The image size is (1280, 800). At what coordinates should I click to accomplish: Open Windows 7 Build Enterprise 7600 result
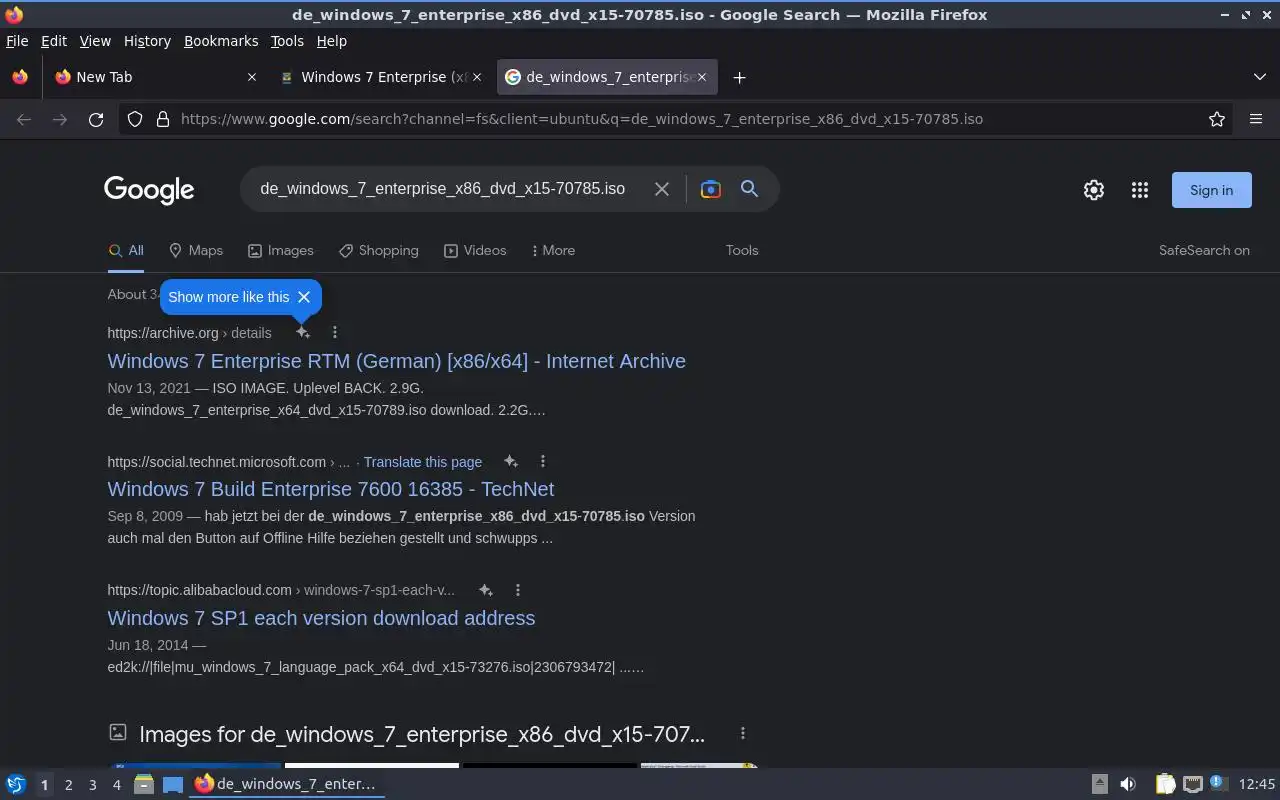[330, 489]
